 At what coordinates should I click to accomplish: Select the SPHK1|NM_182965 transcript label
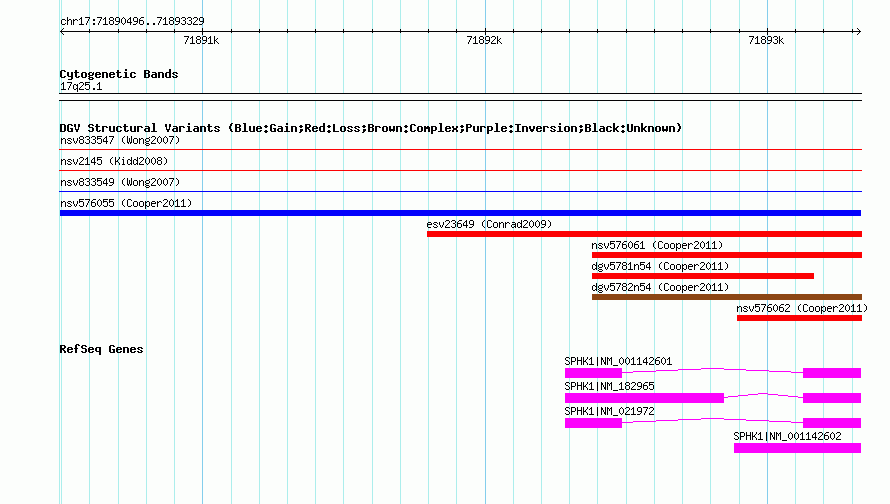click(x=609, y=386)
